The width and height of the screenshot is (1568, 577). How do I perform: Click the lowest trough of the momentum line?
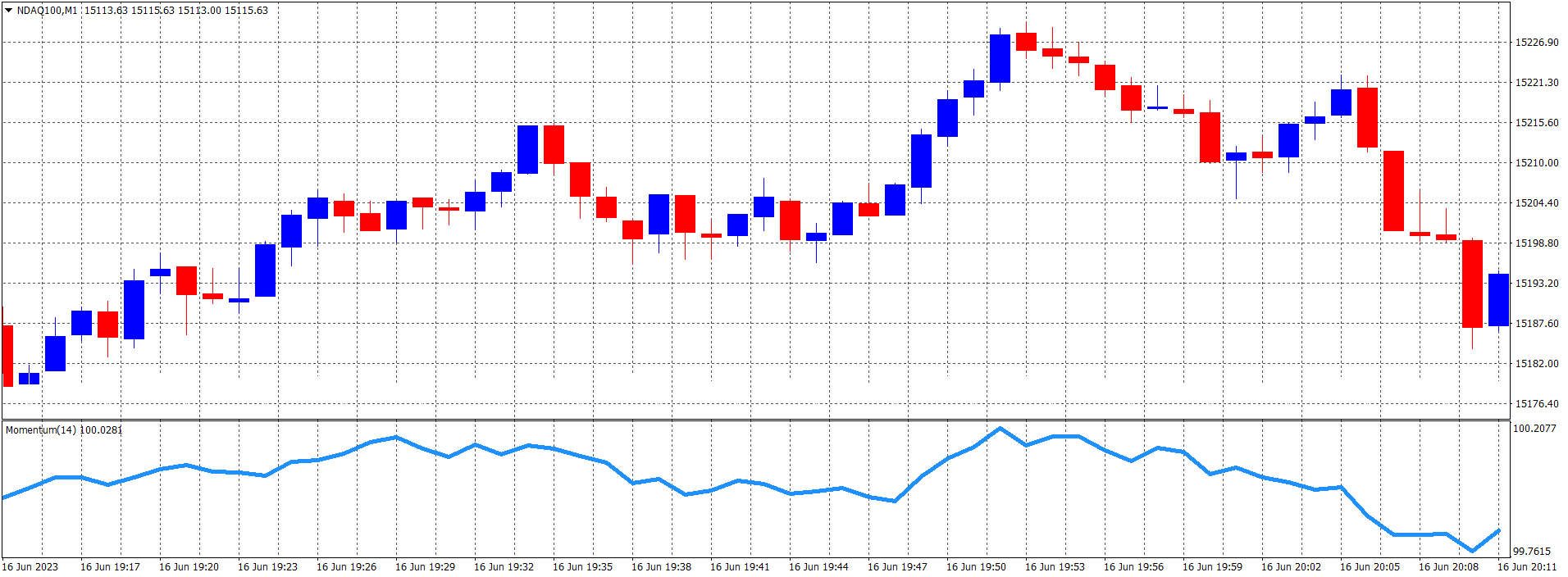pos(1472,551)
